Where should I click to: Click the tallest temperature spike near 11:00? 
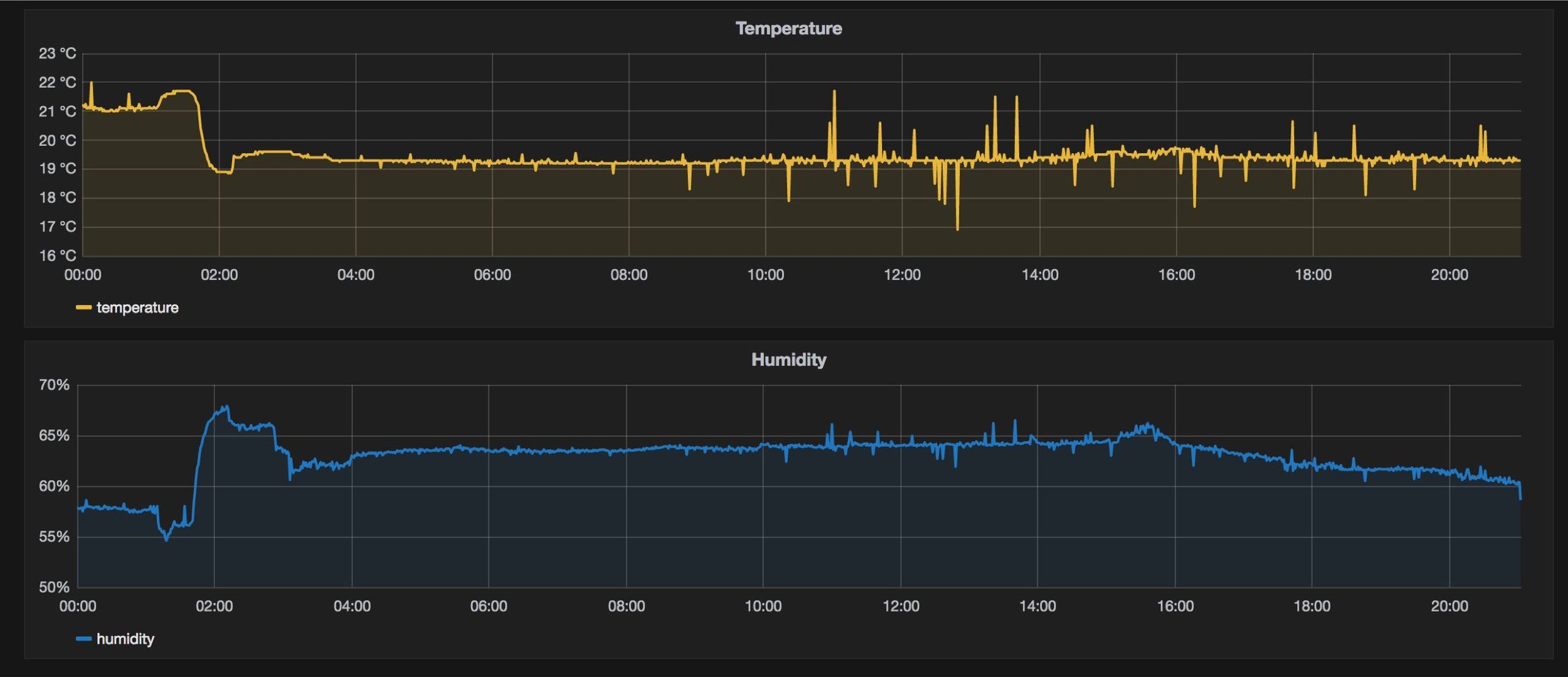tap(834, 92)
